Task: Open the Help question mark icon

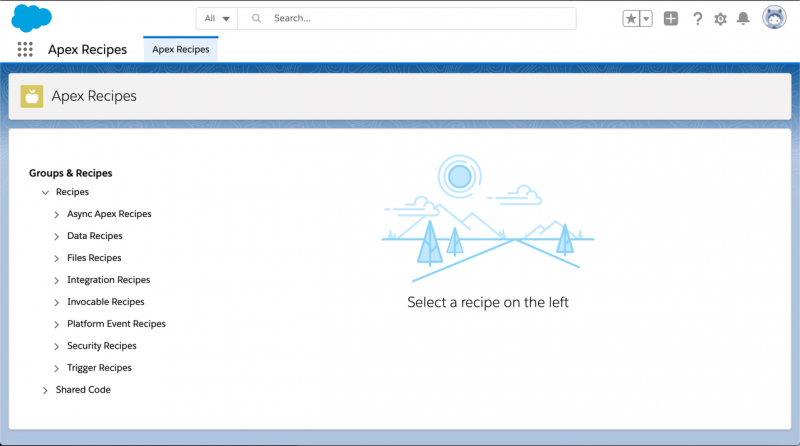Action: pyautogui.click(x=697, y=19)
